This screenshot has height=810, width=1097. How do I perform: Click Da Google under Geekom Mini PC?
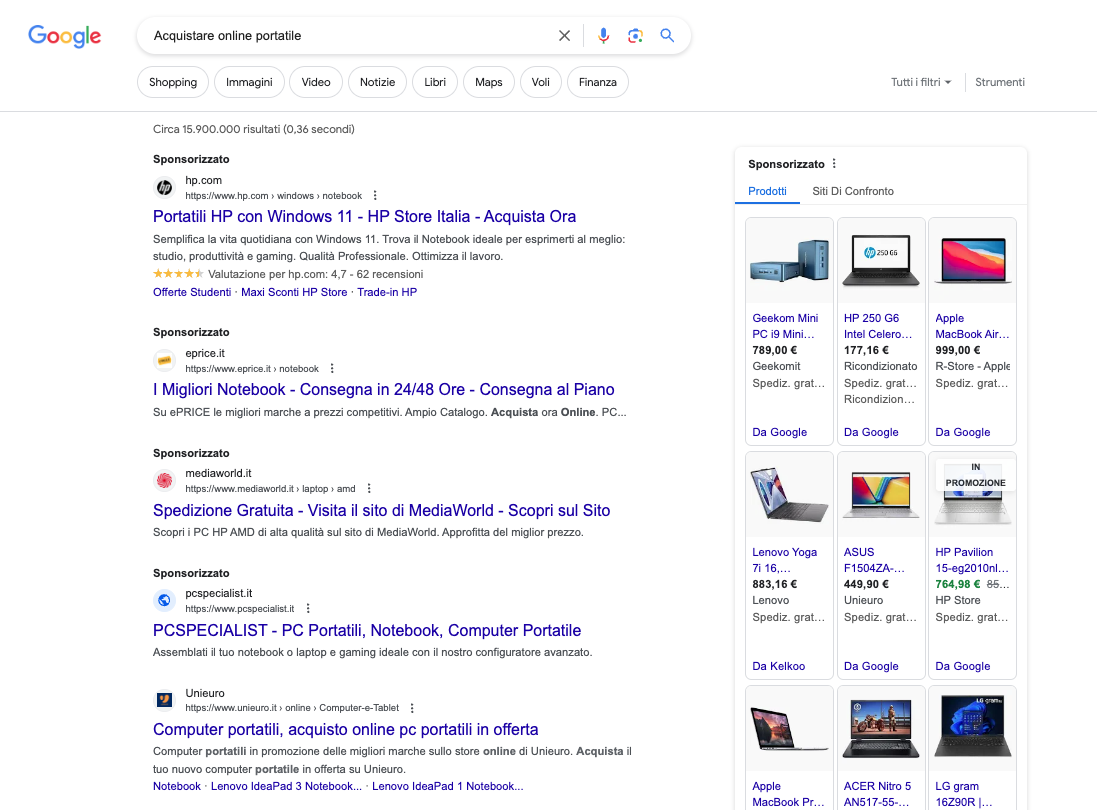(779, 432)
